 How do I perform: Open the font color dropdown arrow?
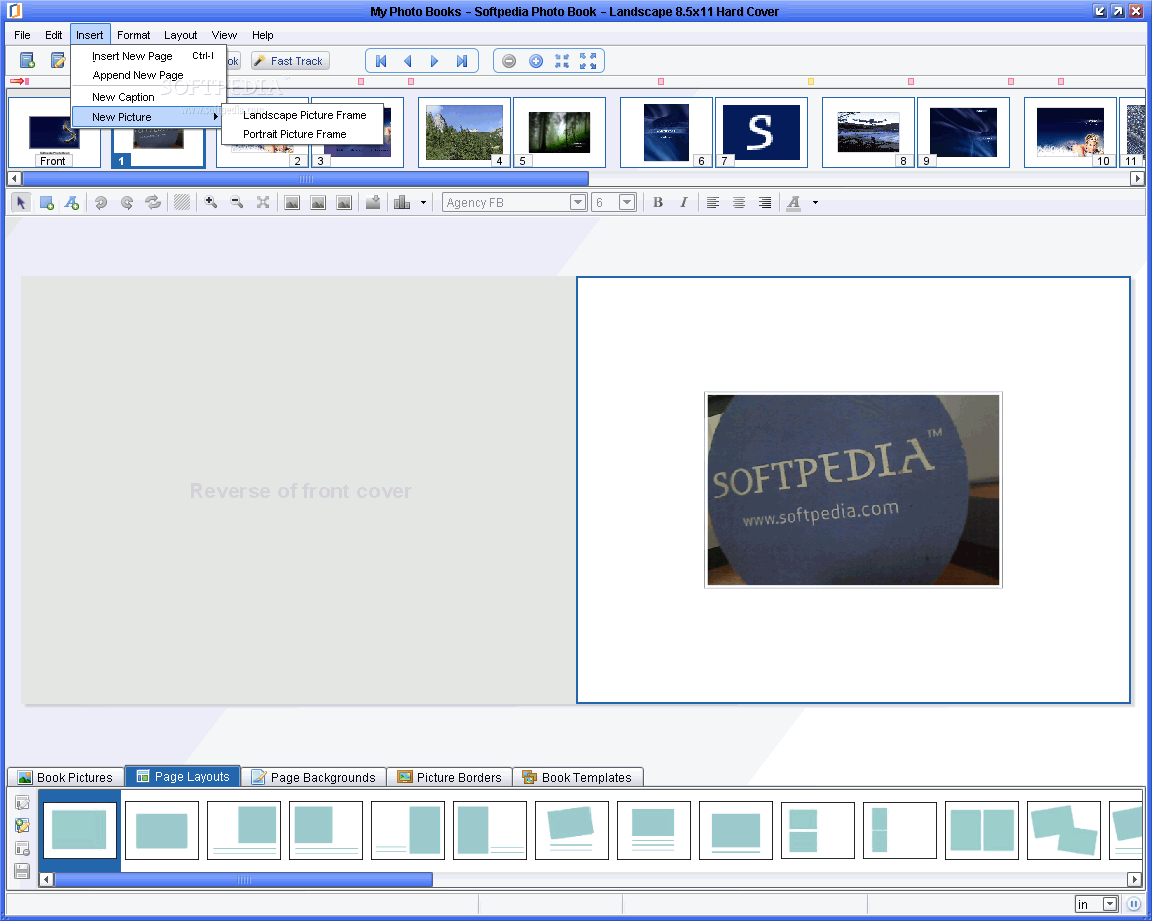point(815,203)
